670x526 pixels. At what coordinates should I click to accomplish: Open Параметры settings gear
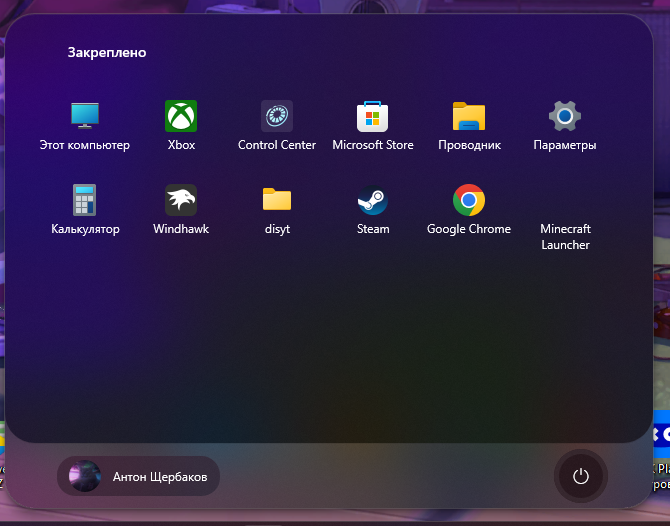[564, 126]
